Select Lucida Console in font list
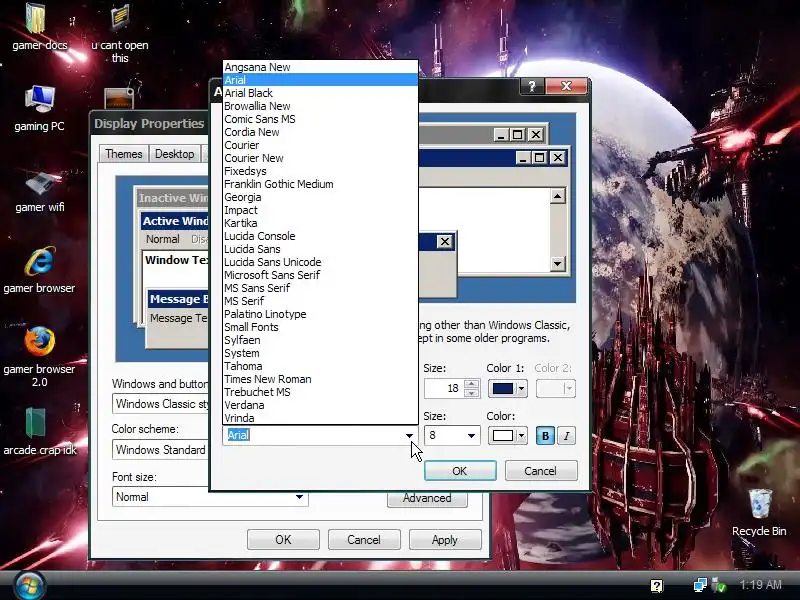The image size is (800, 600). click(x=320, y=236)
